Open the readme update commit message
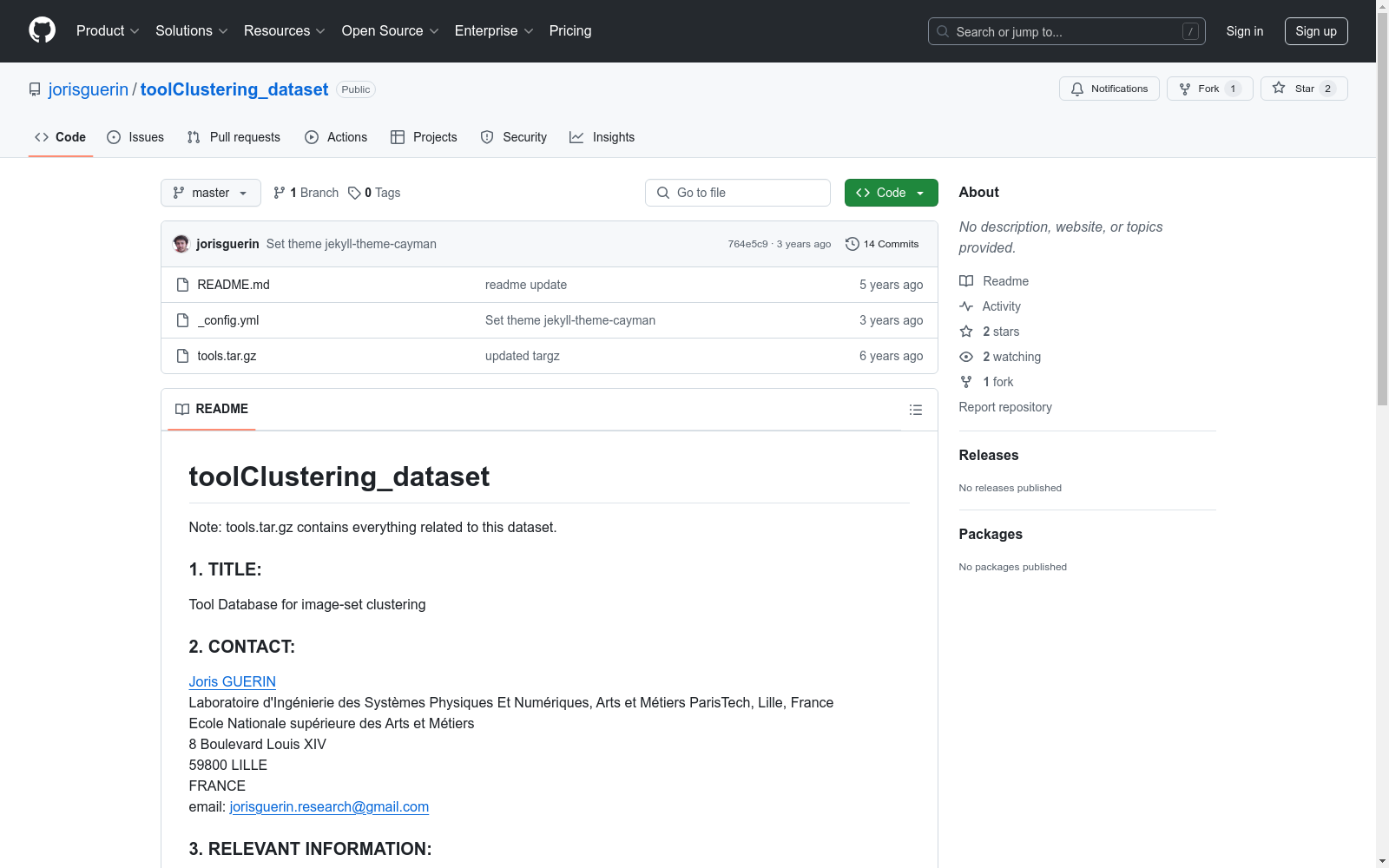The height and width of the screenshot is (868, 1389). pos(526,285)
